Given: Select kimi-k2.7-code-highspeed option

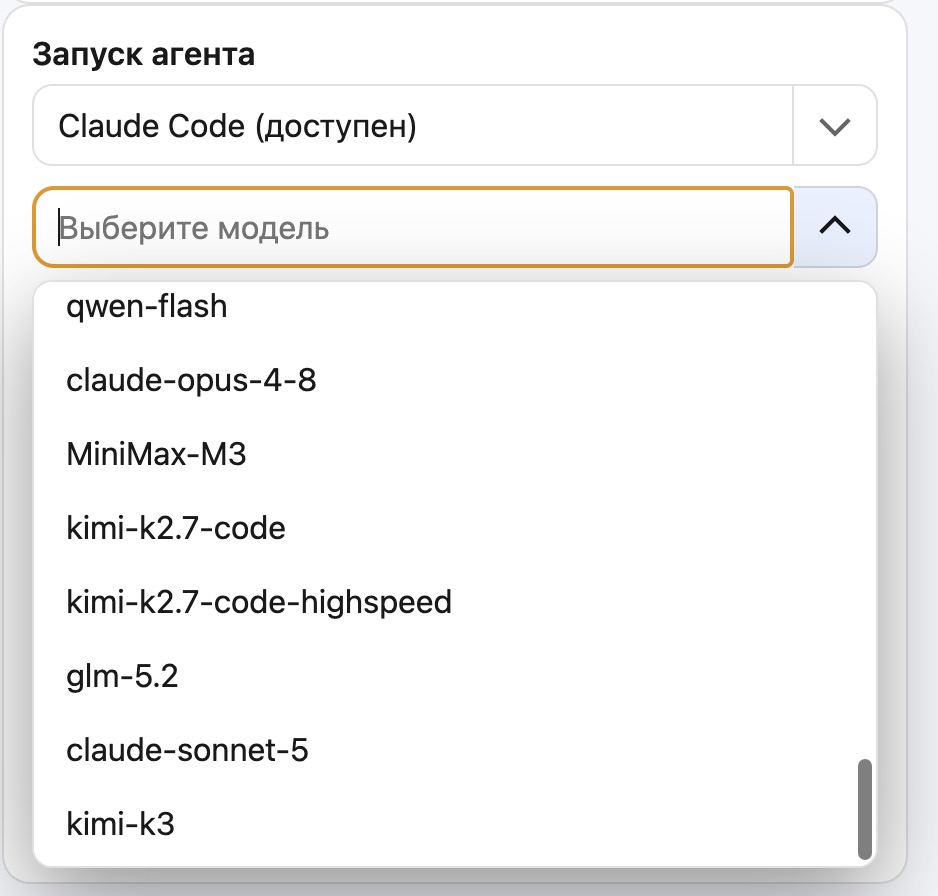Looking at the screenshot, I should click(x=455, y=602).
